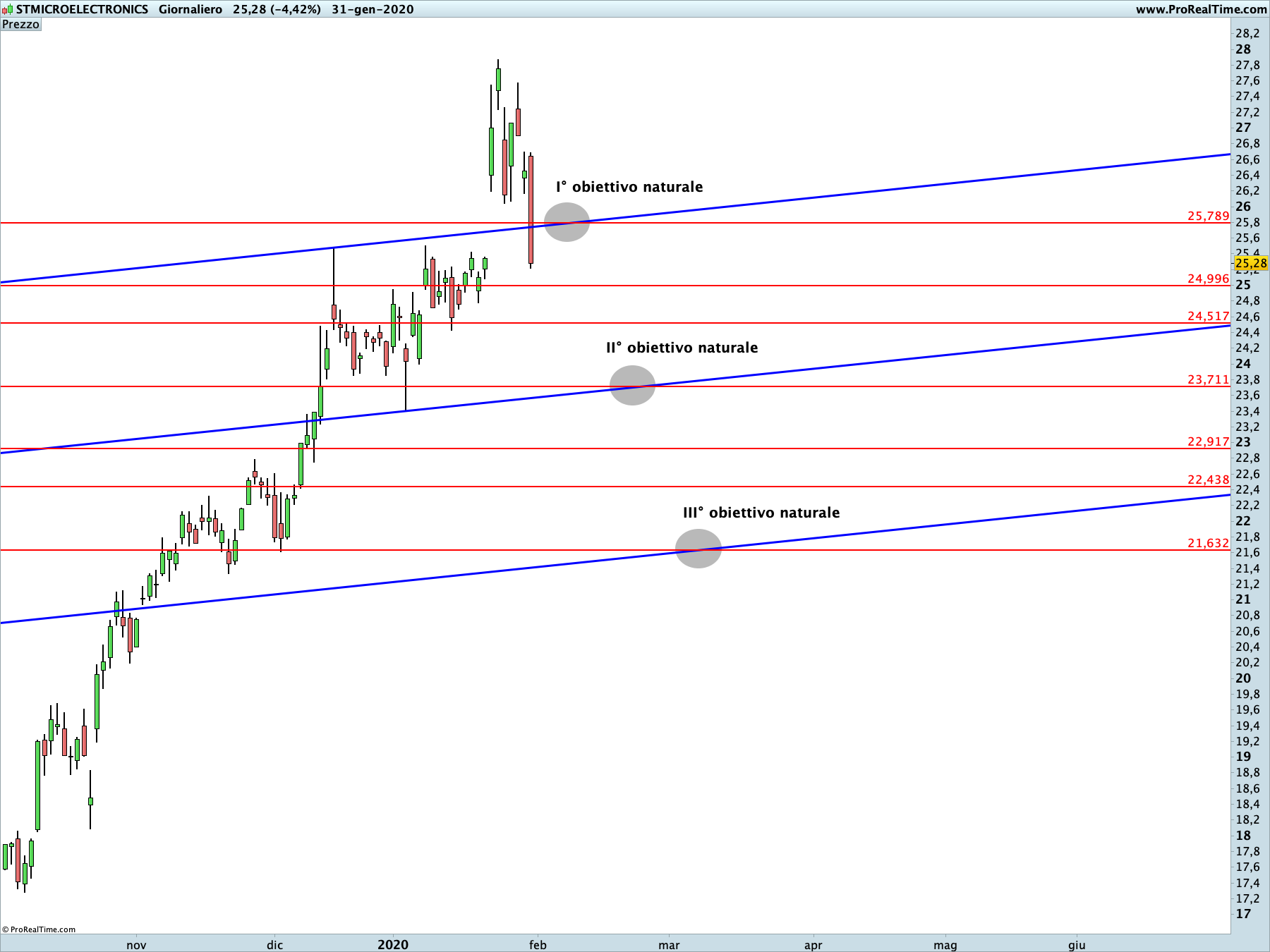Click the 22,917 red level label
The image size is (1270, 952).
[x=1208, y=441]
